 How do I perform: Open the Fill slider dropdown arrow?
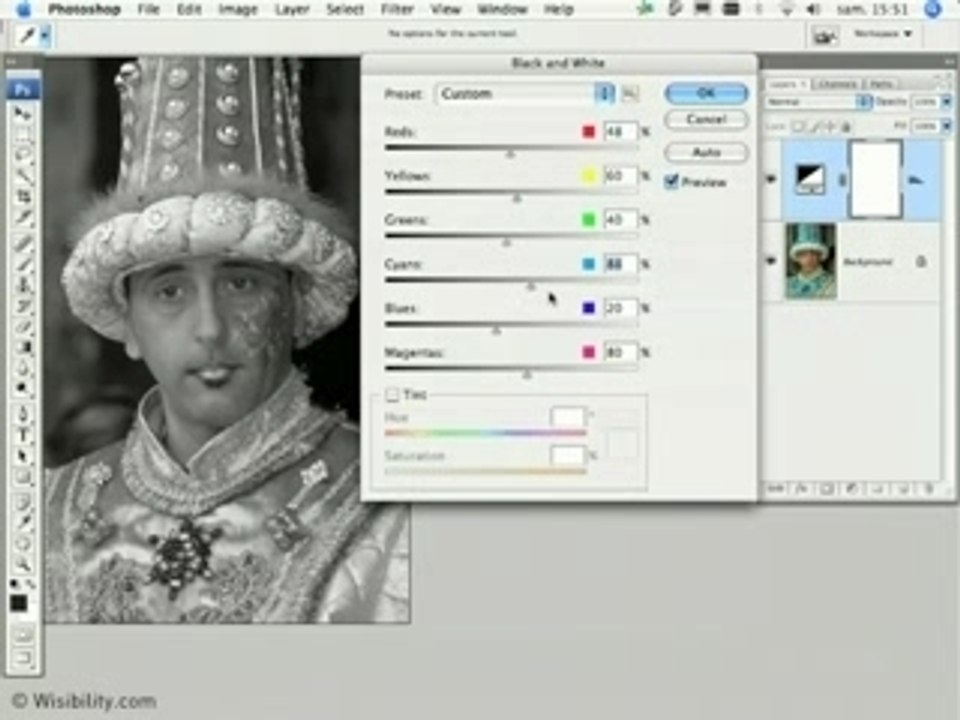click(x=946, y=126)
